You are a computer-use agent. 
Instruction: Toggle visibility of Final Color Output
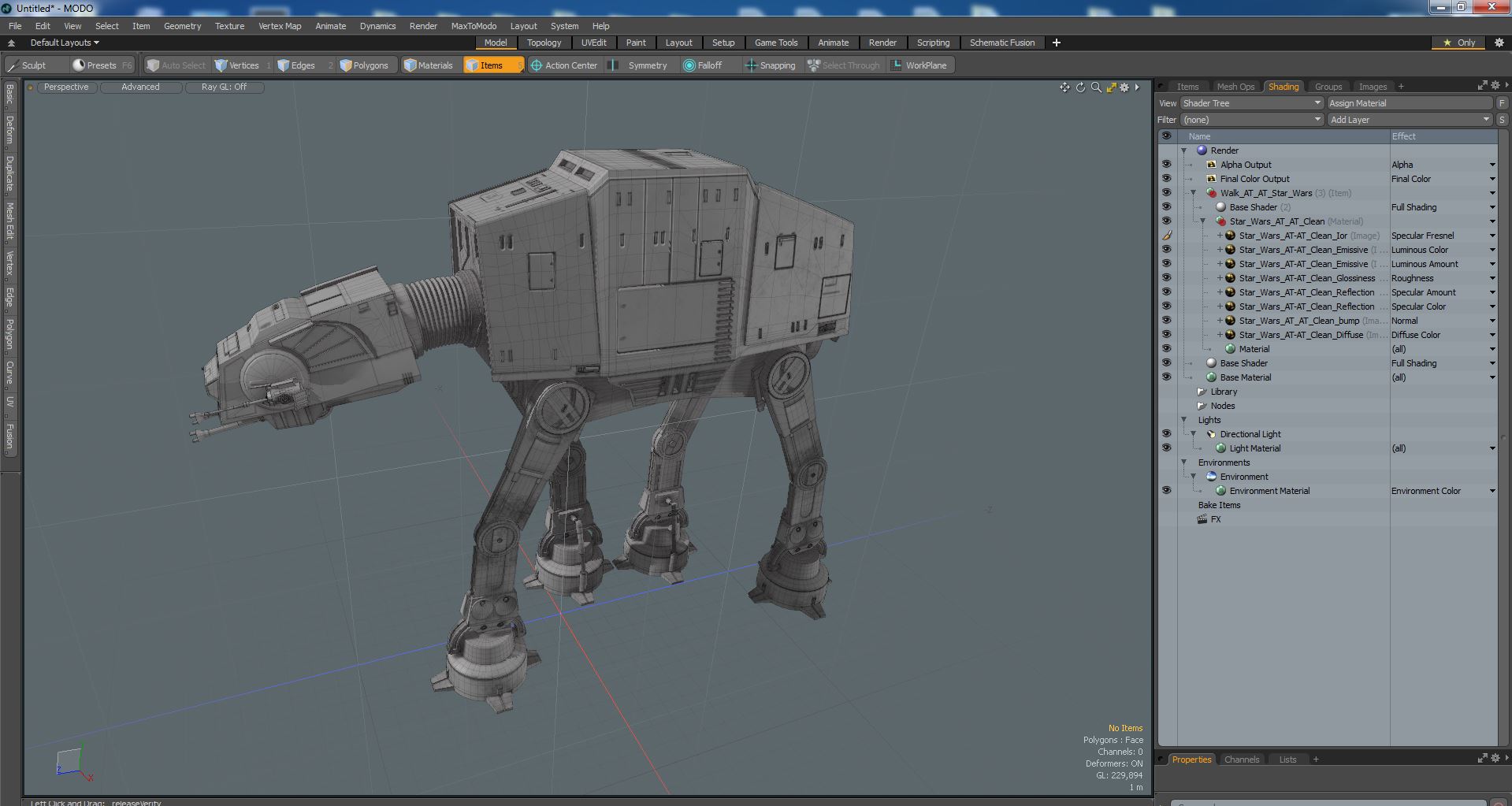pos(1166,179)
